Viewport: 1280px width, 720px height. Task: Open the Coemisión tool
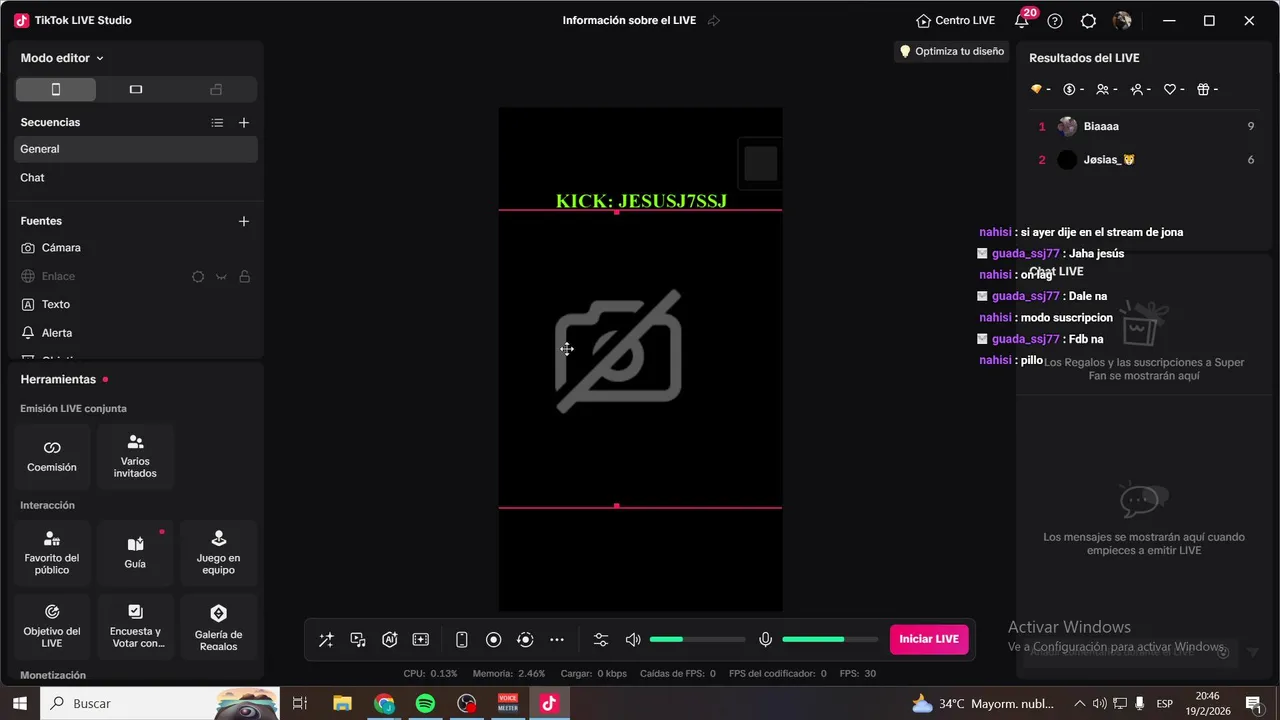click(x=52, y=457)
